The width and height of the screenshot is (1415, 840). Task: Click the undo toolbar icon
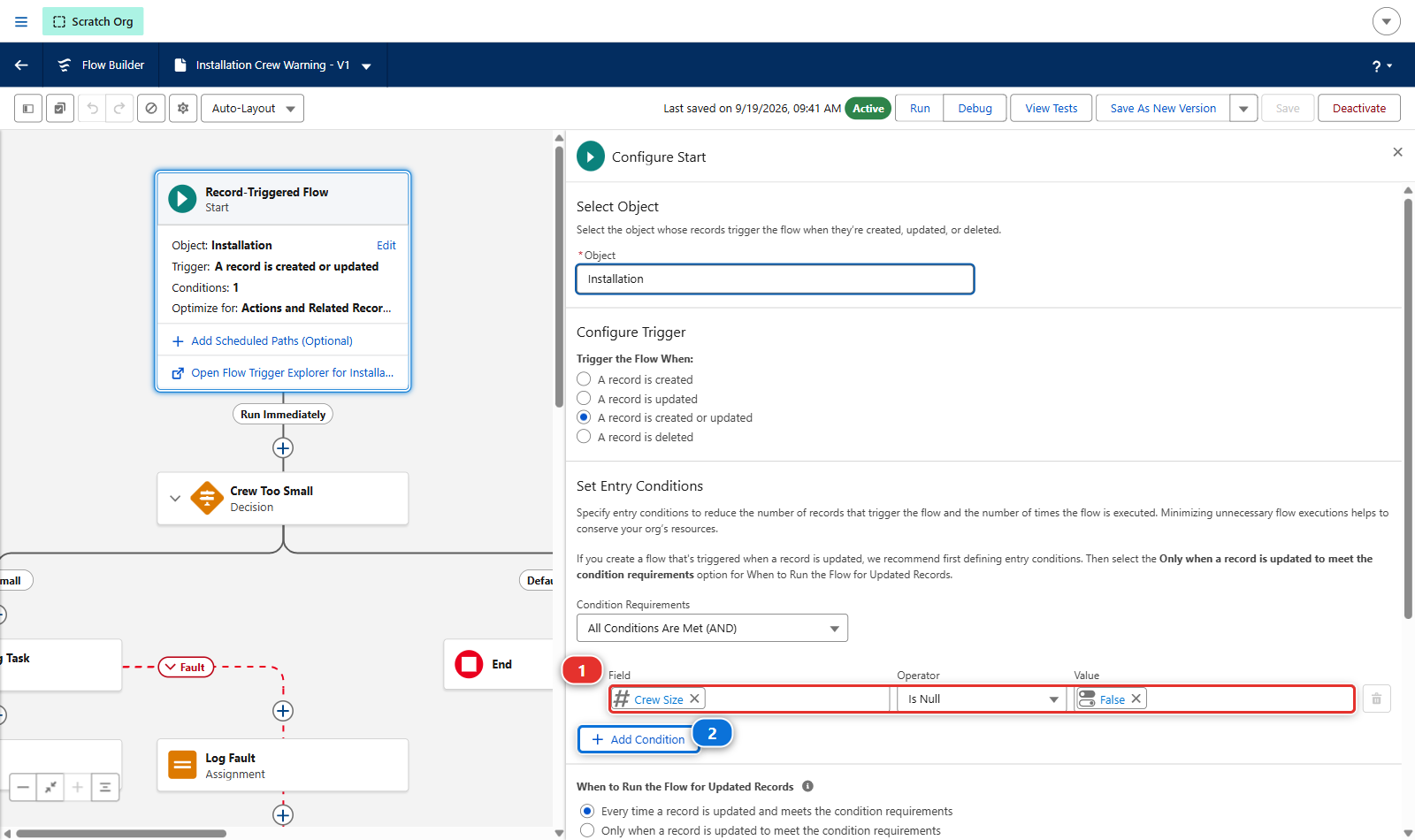[92, 108]
